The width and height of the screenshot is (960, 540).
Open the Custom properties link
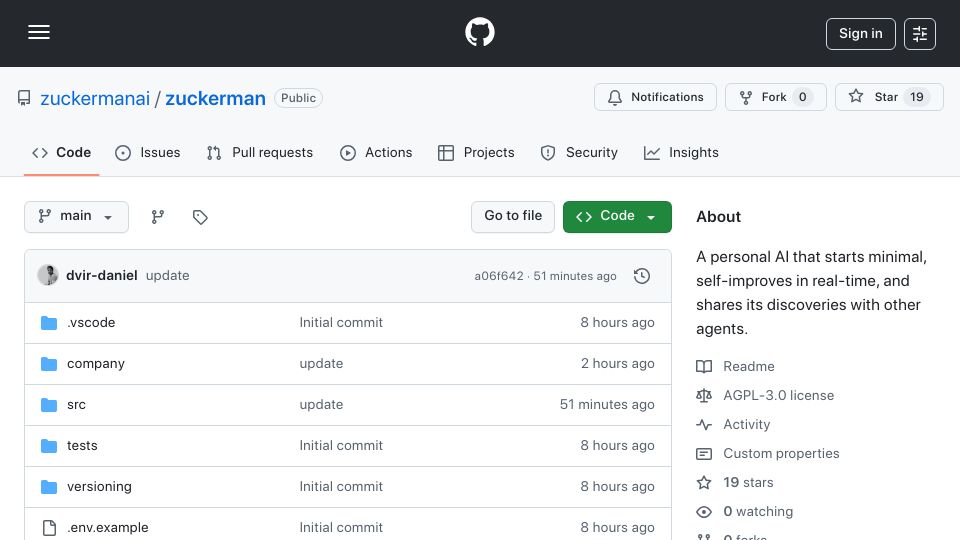(781, 454)
